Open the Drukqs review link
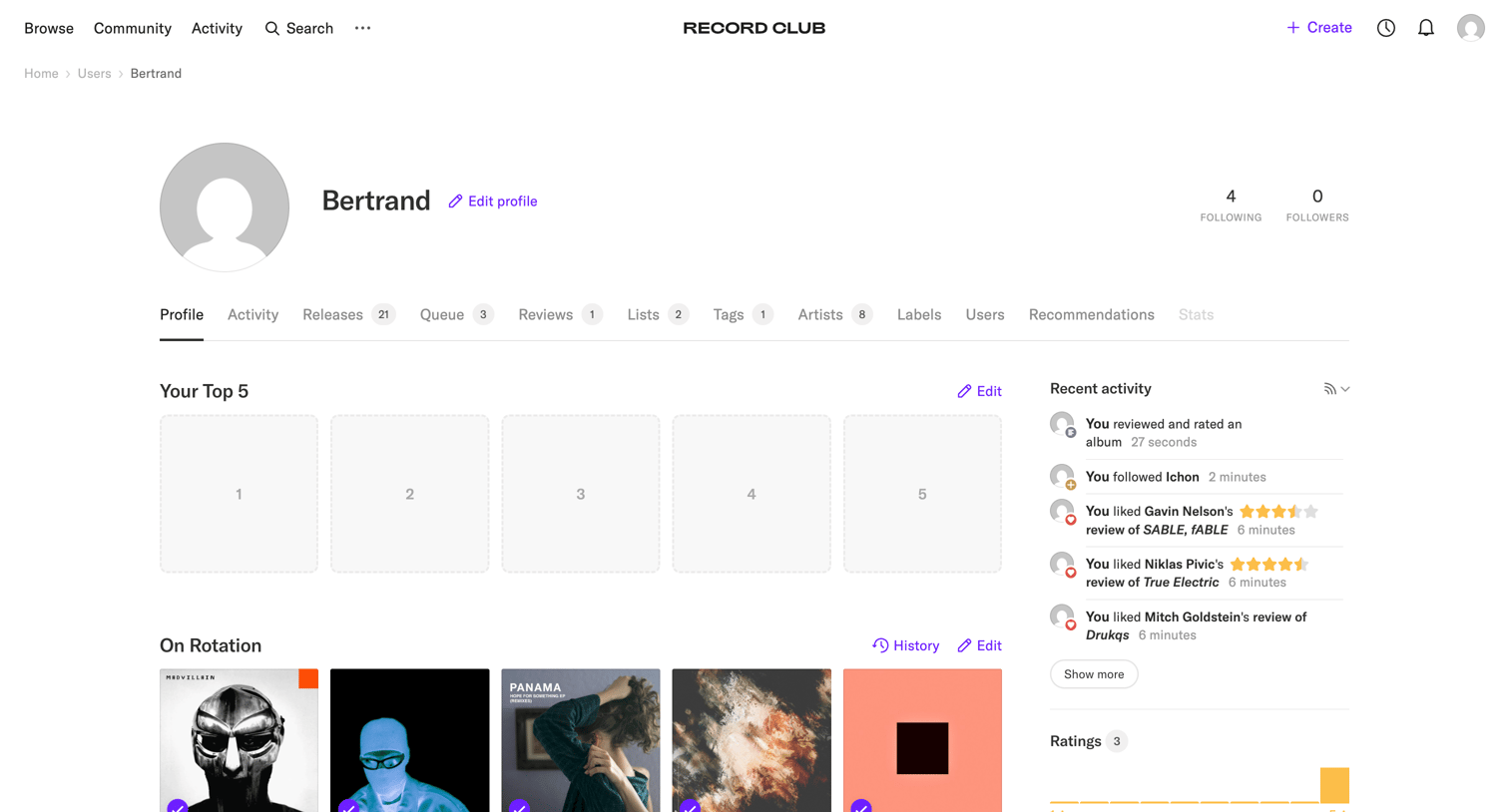The height and width of the screenshot is (812, 1509). click(1107, 635)
